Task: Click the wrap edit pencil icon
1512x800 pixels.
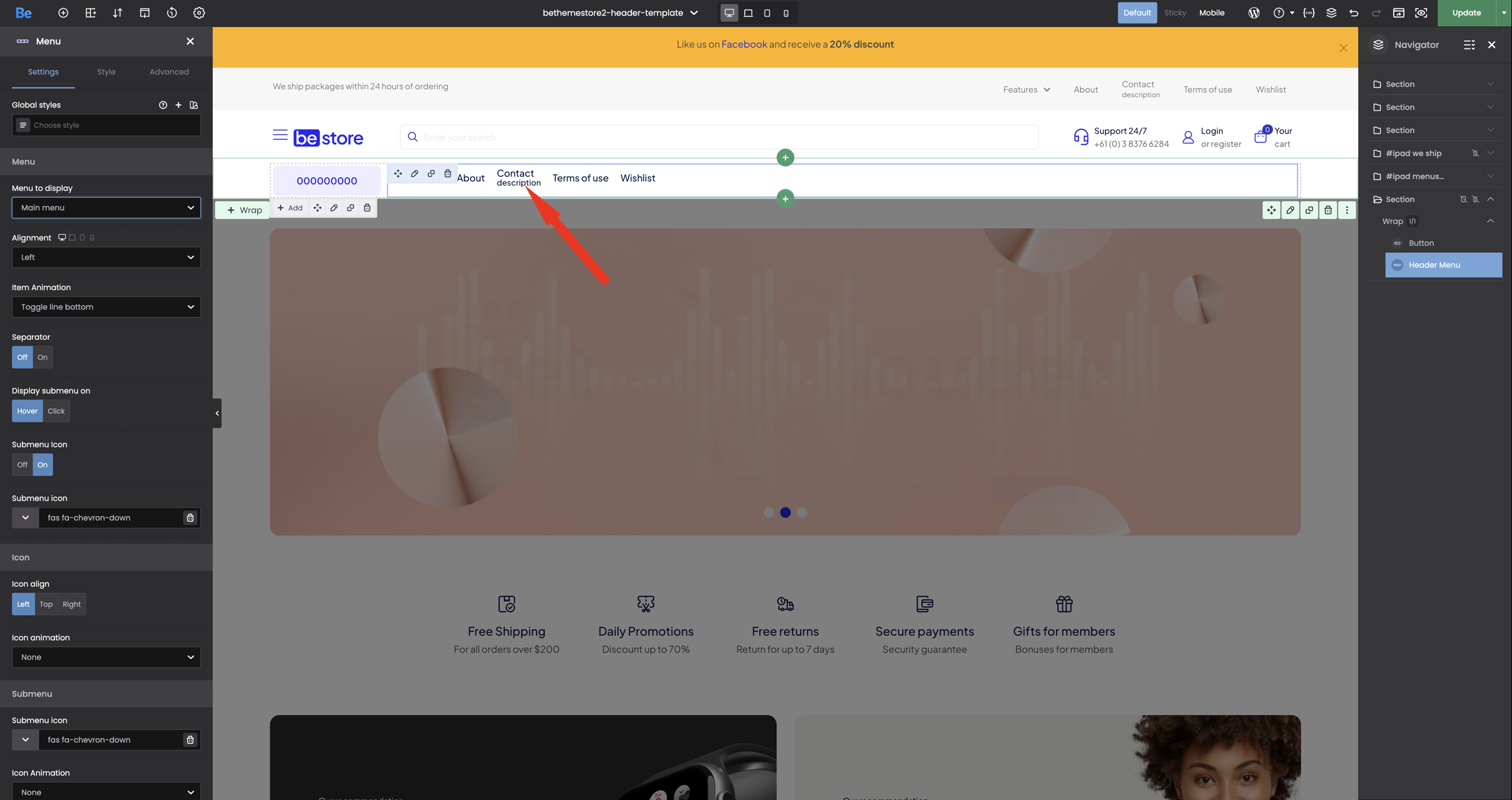Action: 334,208
